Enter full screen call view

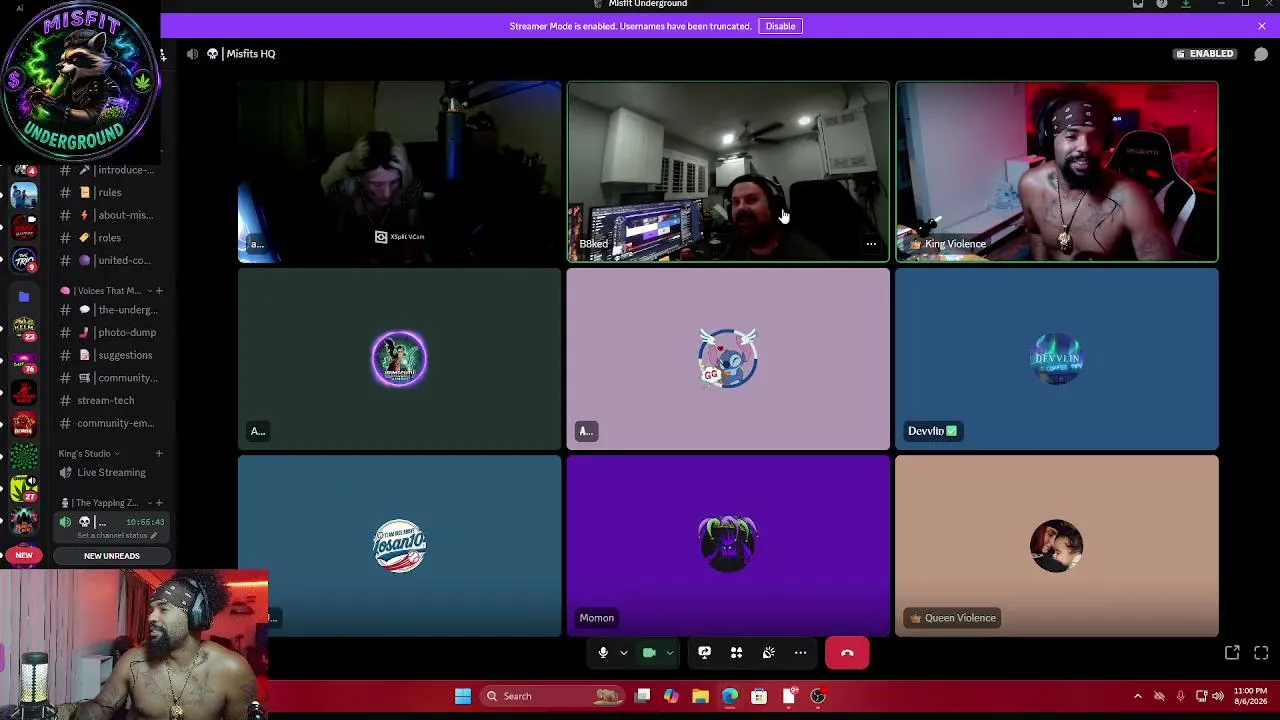point(1261,653)
